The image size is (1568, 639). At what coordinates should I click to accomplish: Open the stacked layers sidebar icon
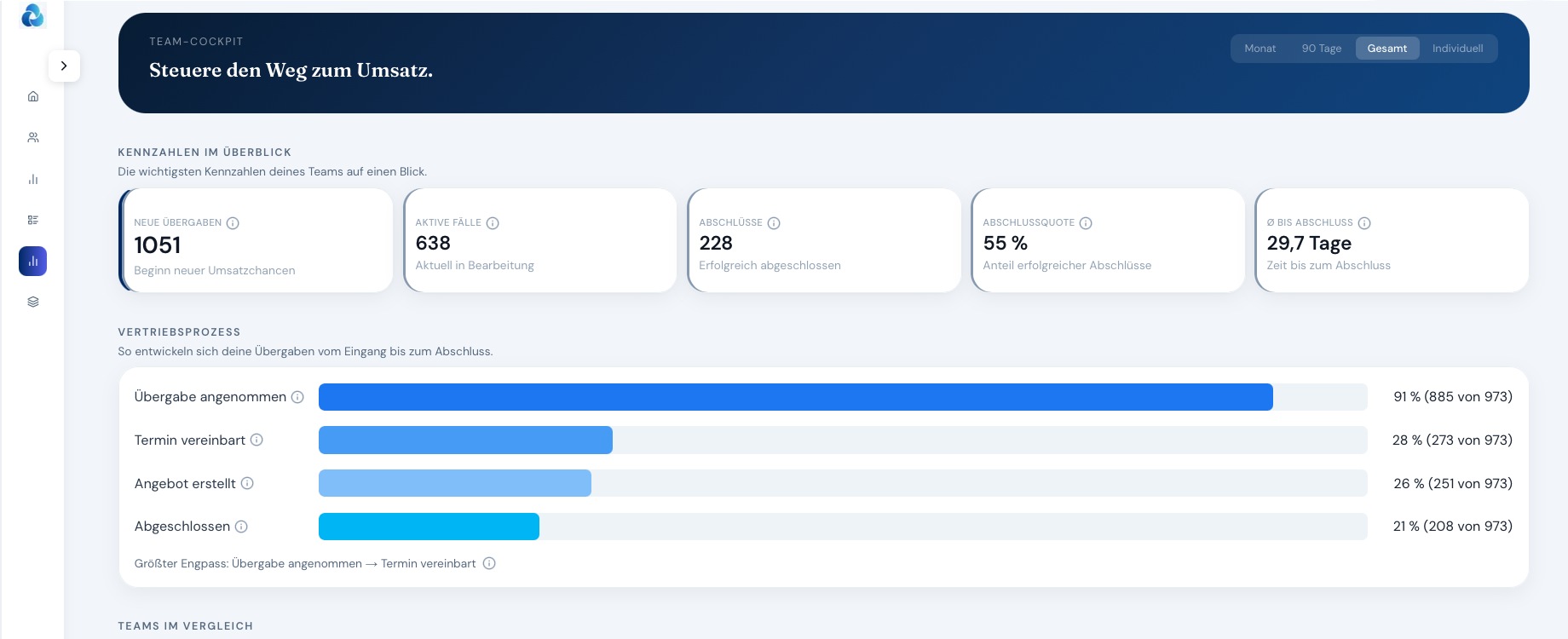coord(33,302)
